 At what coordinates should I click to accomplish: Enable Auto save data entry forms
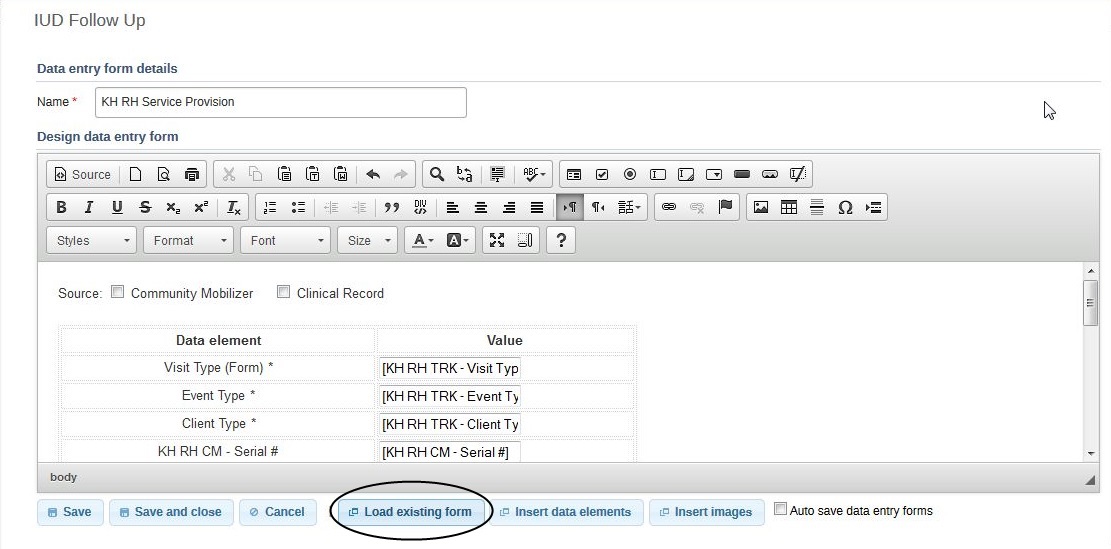click(781, 509)
